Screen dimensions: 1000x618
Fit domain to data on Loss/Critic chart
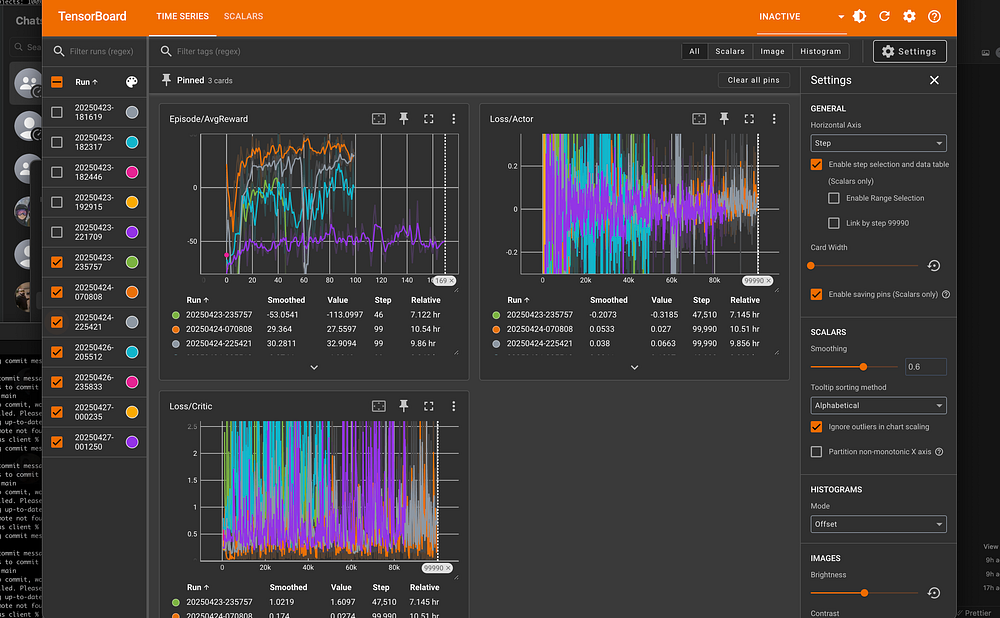tap(379, 406)
